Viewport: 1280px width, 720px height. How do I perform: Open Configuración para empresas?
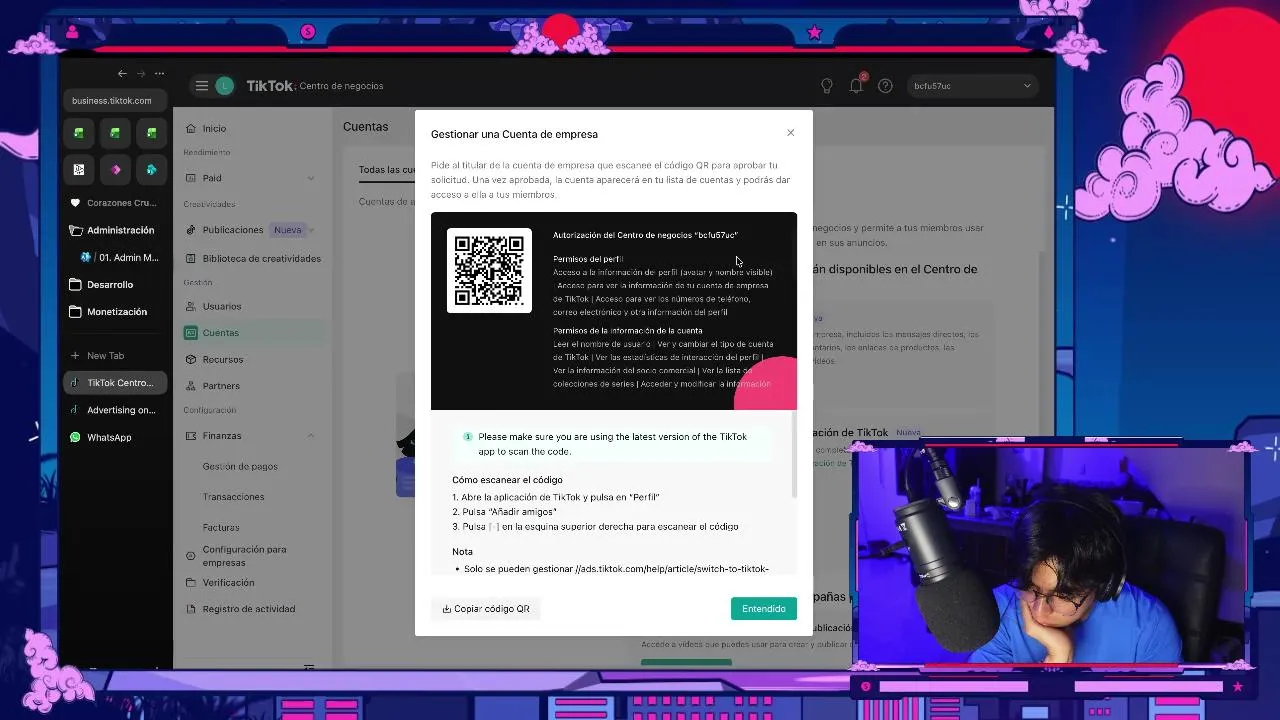(x=244, y=555)
